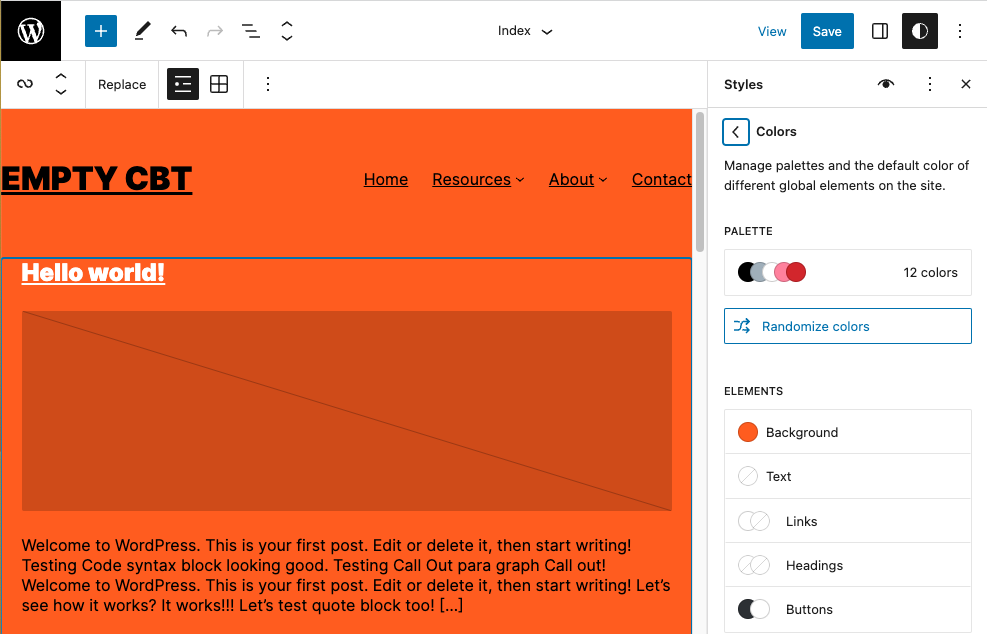This screenshot has height=634, width=987.
Task: Open the 12 colors palette
Action: [847, 273]
